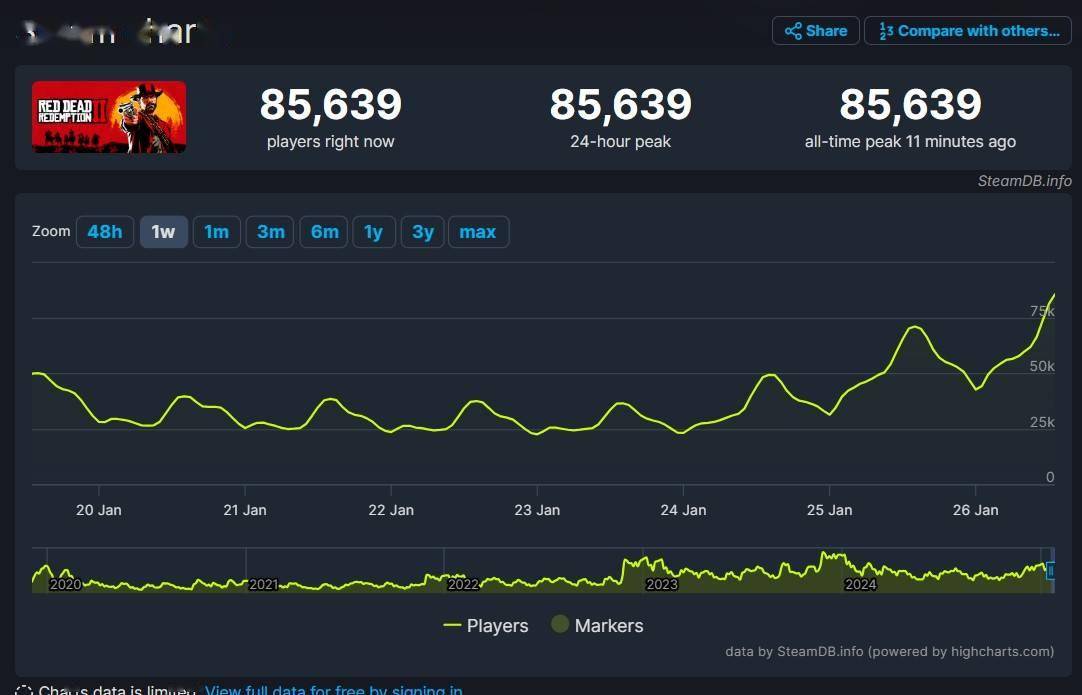Image resolution: width=1082 pixels, height=695 pixels.
Task: Click the Share button
Action: tap(816, 31)
